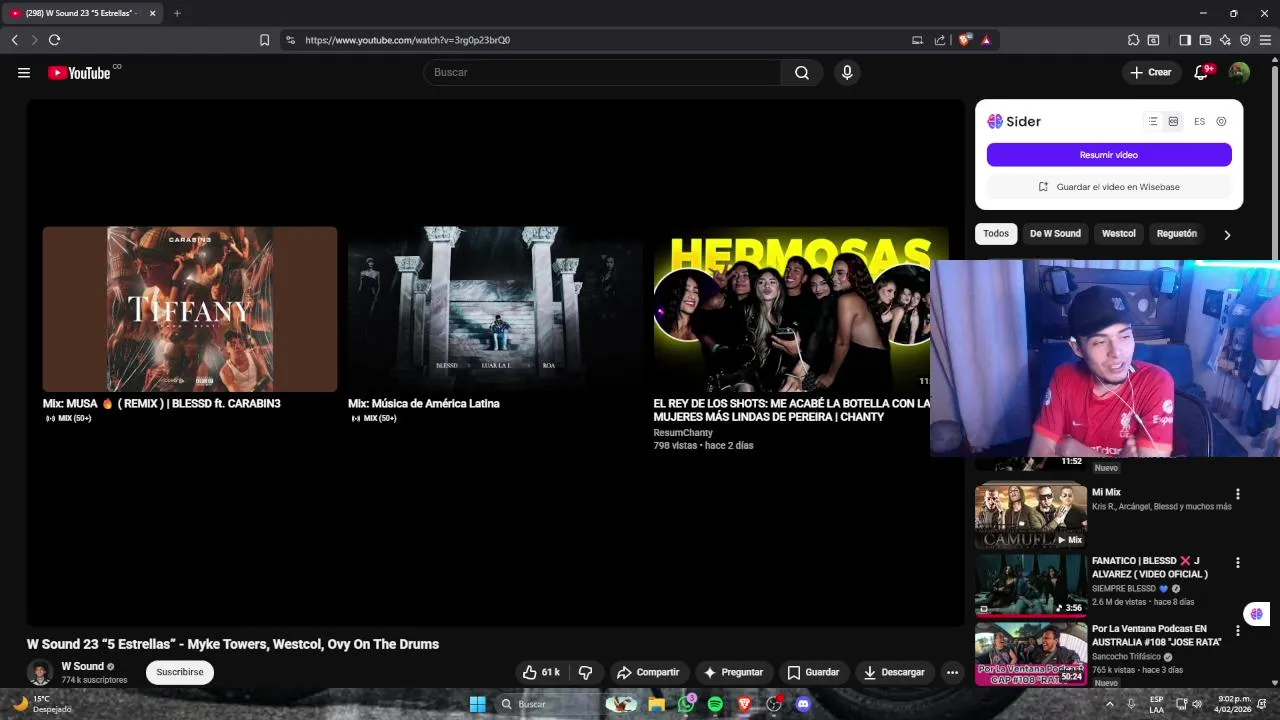Select the De W Sound filter chip
Image resolution: width=1280 pixels, height=720 pixels.
pyautogui.click(x=1055, y=233)
